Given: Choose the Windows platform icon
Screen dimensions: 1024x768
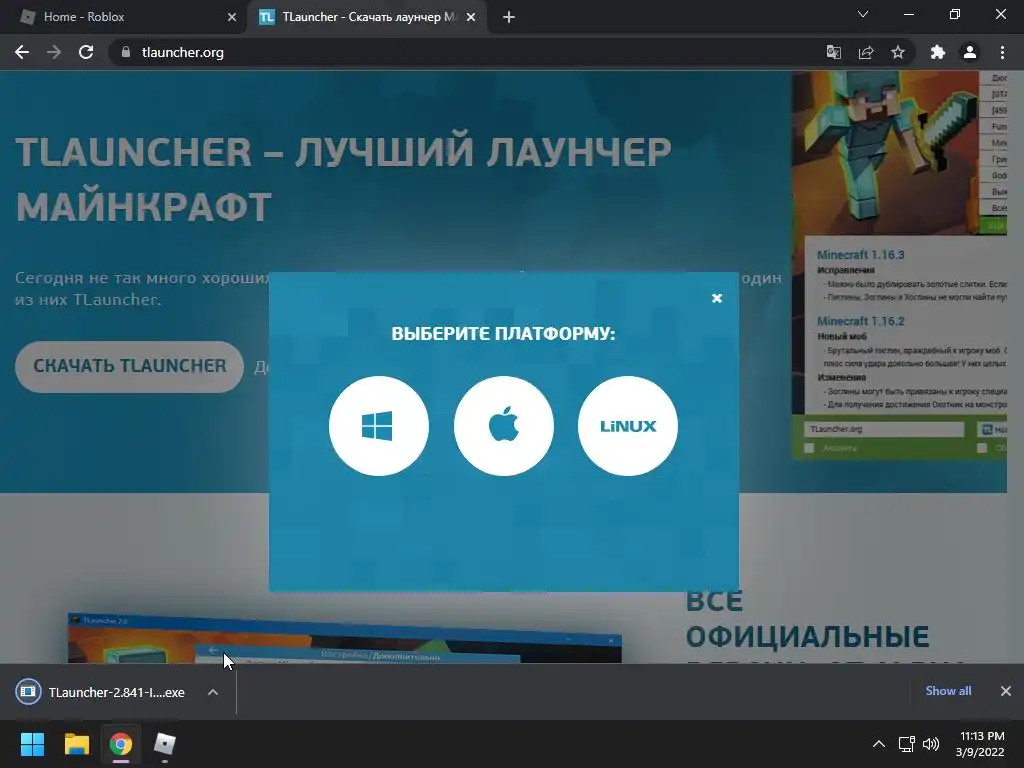Looking at the screenshot, I should click(x=379, y=426).
